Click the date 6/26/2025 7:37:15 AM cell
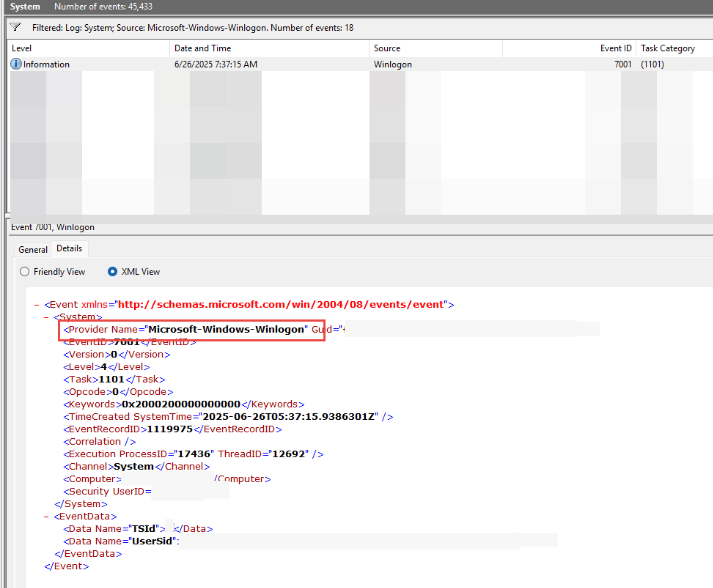Screen dimensions: 713x588 click(x=216, y=65)
